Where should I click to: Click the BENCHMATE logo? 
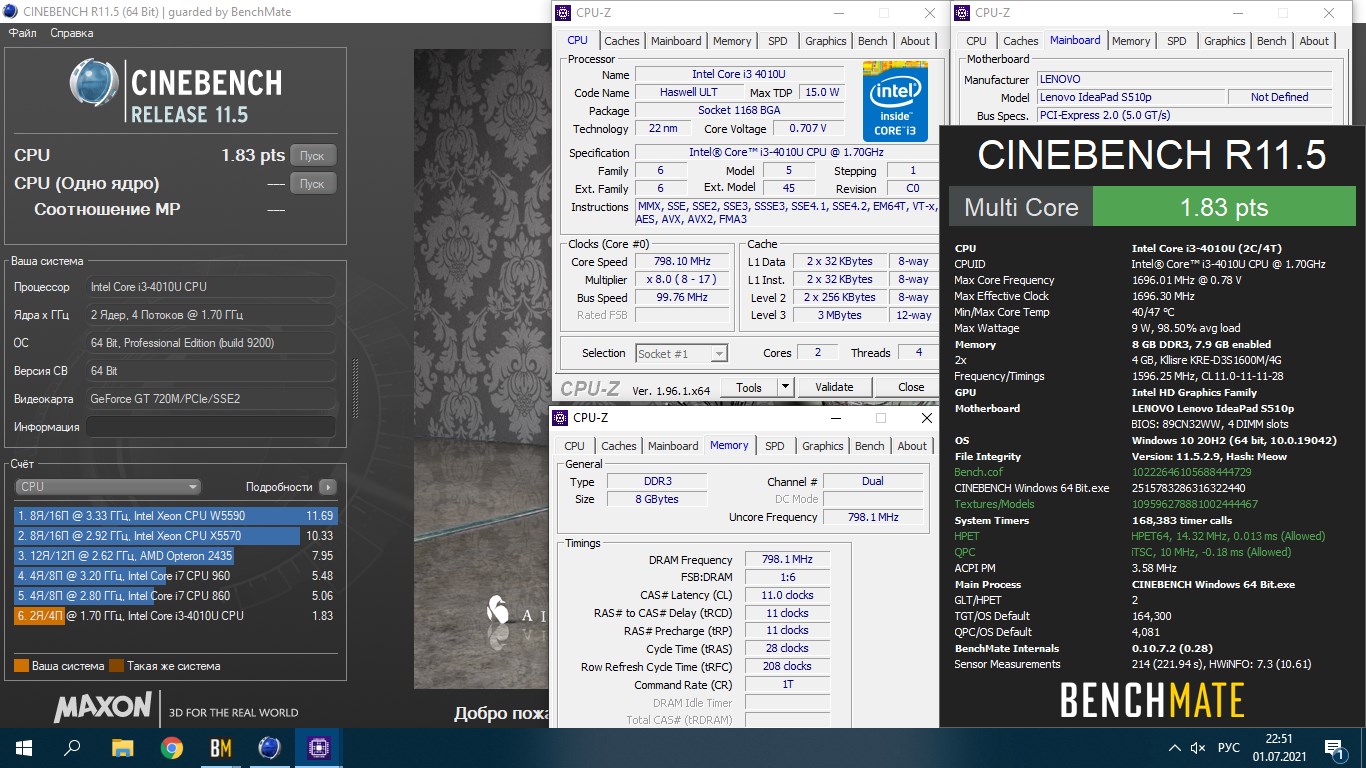1152,700
